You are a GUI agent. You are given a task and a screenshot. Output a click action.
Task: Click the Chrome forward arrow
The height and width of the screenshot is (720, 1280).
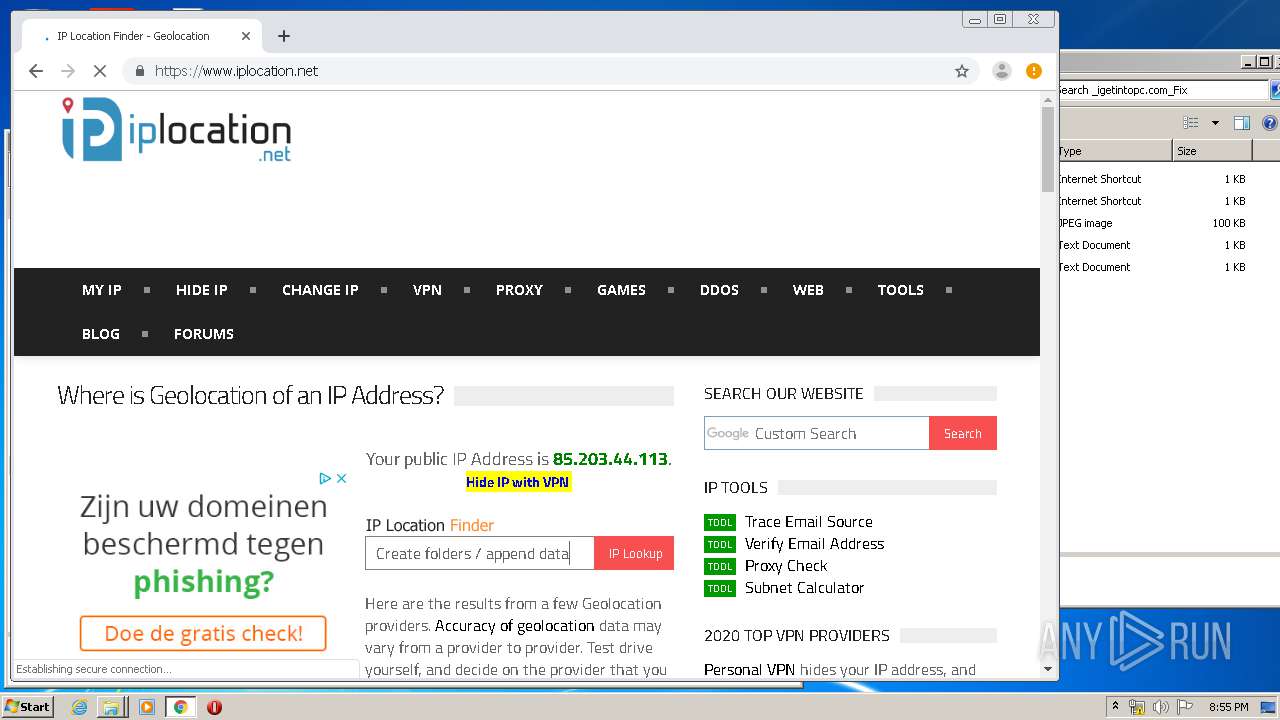tap(68, 71)
